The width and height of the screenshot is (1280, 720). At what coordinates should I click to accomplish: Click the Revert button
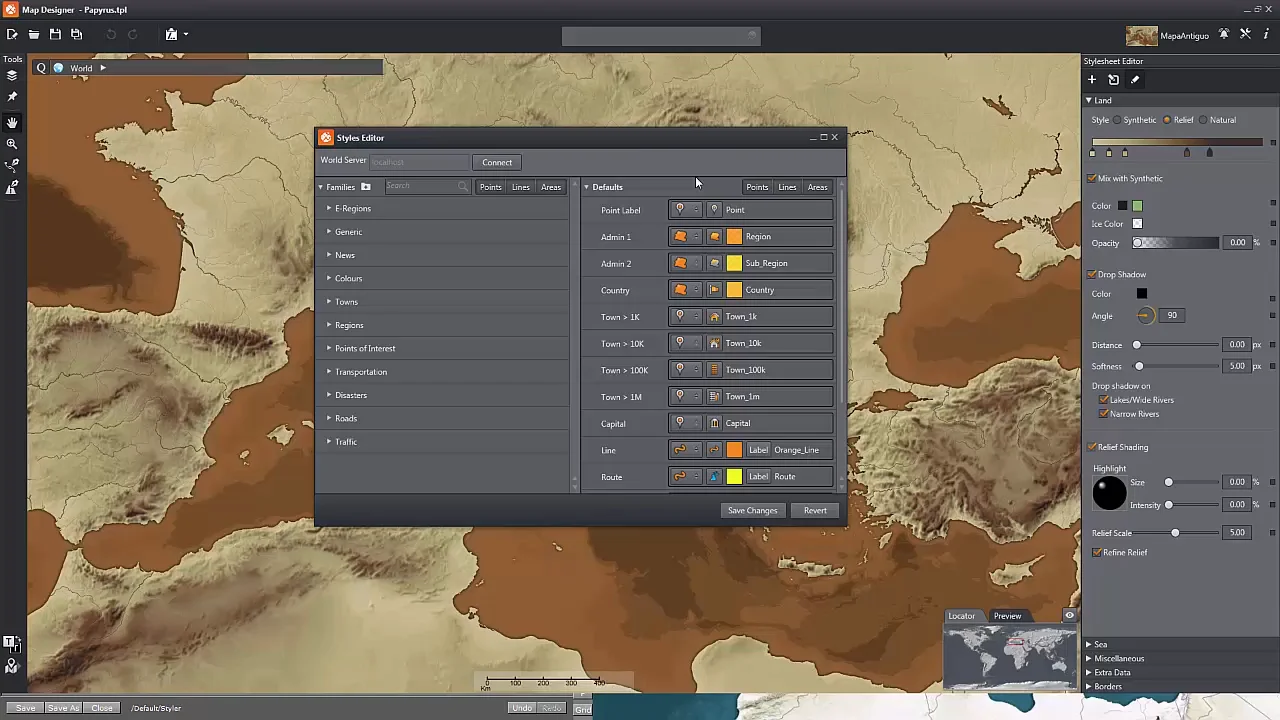point(815,510)
